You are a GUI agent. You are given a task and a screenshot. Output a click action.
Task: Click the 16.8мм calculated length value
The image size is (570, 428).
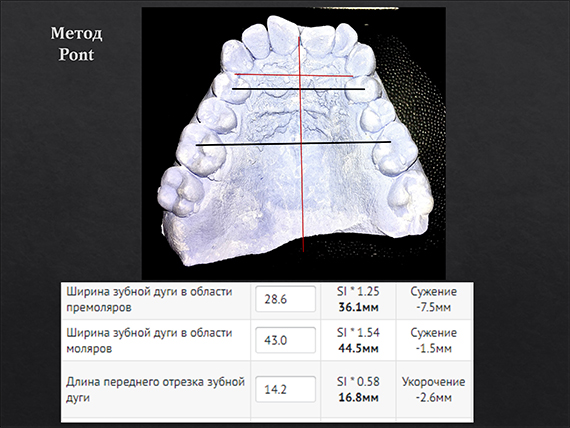click(x=358, y=397)
